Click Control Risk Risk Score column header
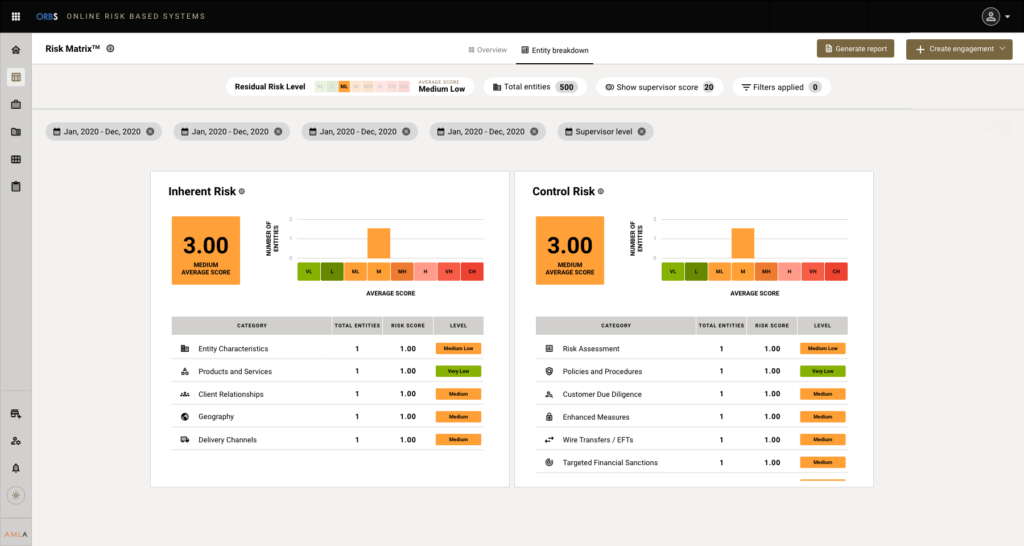 772,325
